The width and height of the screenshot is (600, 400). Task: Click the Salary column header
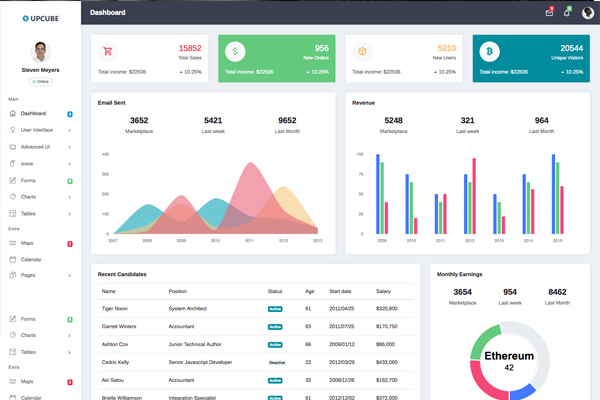click(x=383, y=291)
